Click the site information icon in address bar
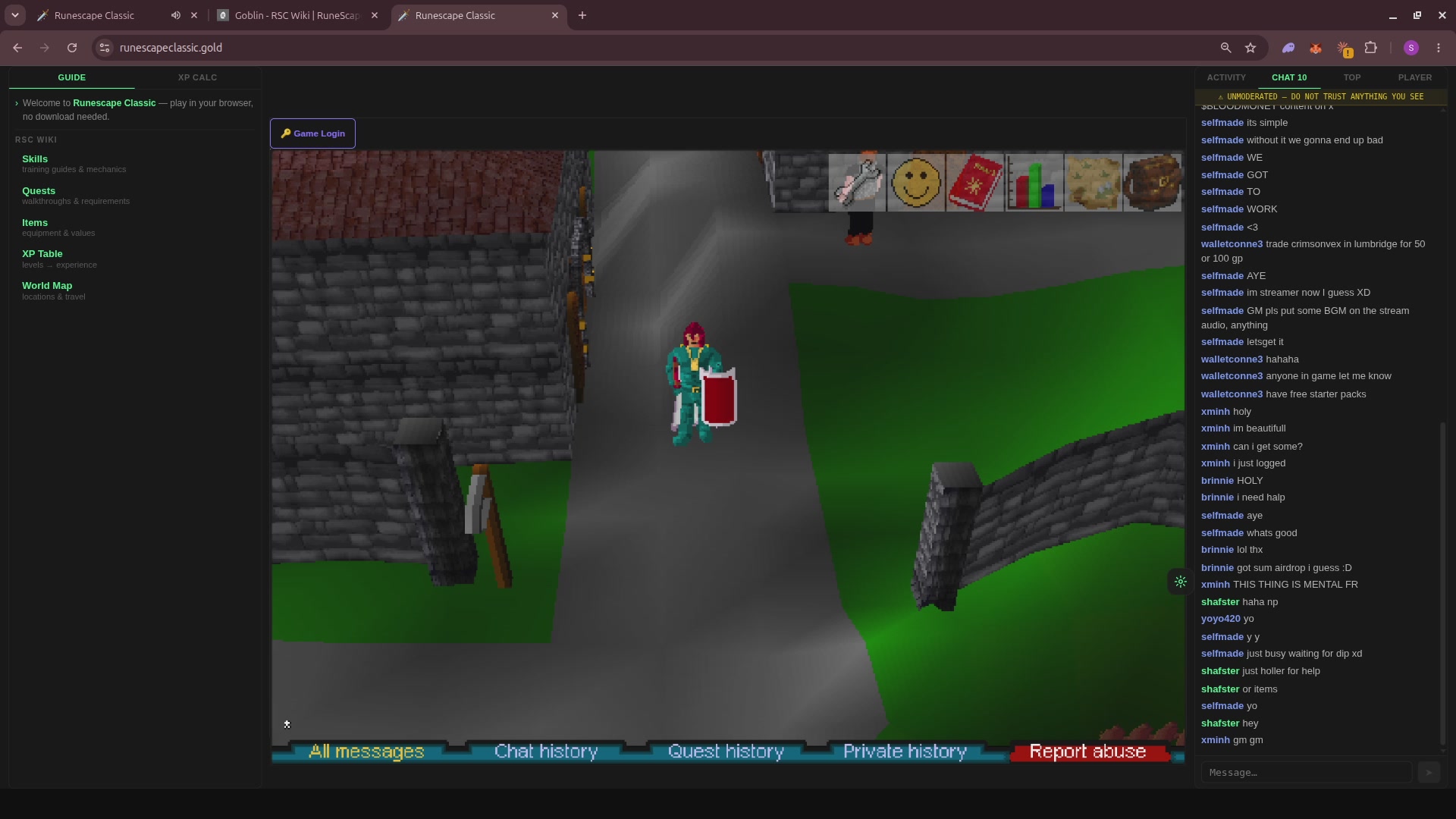The width and height of the screenshot is (1456, 819). click(105, 48)
